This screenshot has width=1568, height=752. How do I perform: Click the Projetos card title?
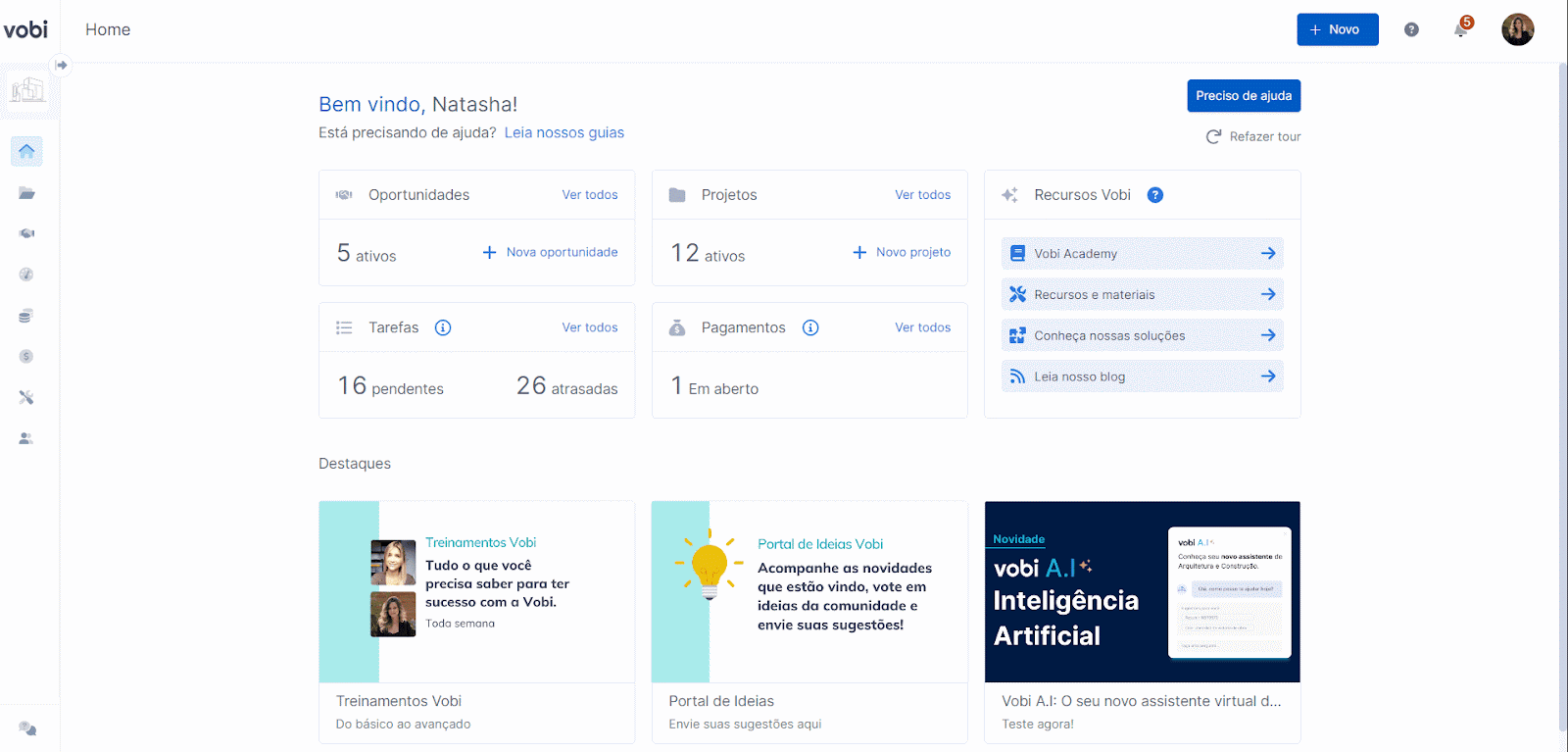coord(729,195)
